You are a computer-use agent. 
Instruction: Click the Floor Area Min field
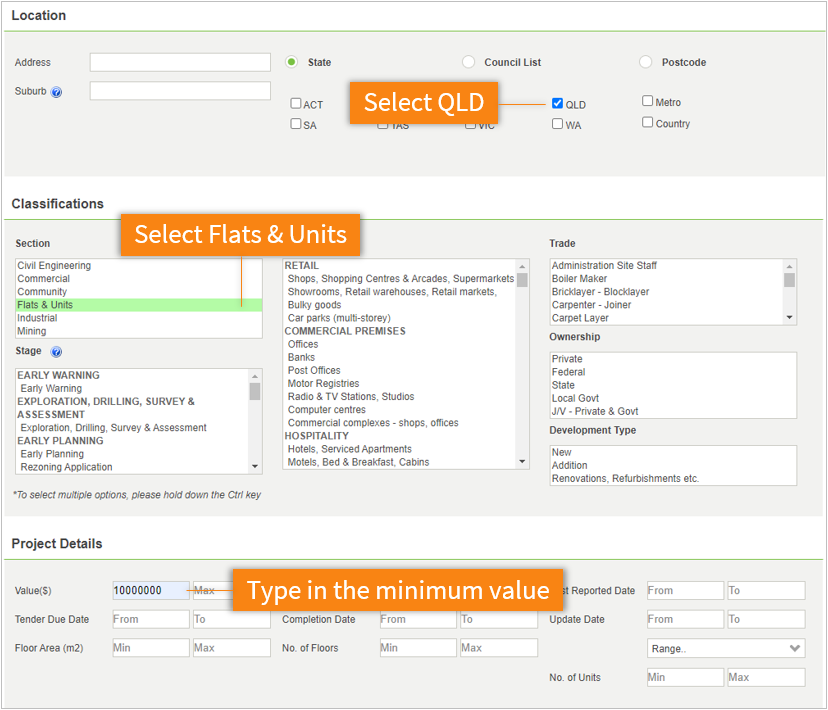coord(151,648)
